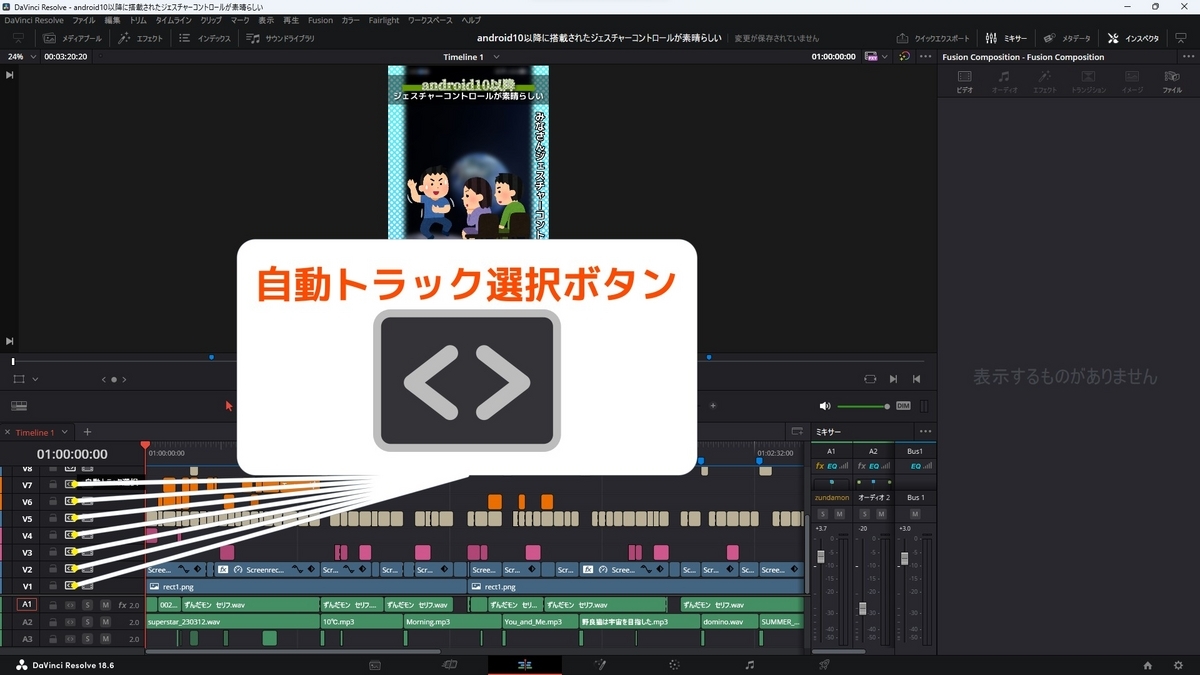Lock video track V1
This screenshot has height=675, width=1200.
tap(52, 586)
